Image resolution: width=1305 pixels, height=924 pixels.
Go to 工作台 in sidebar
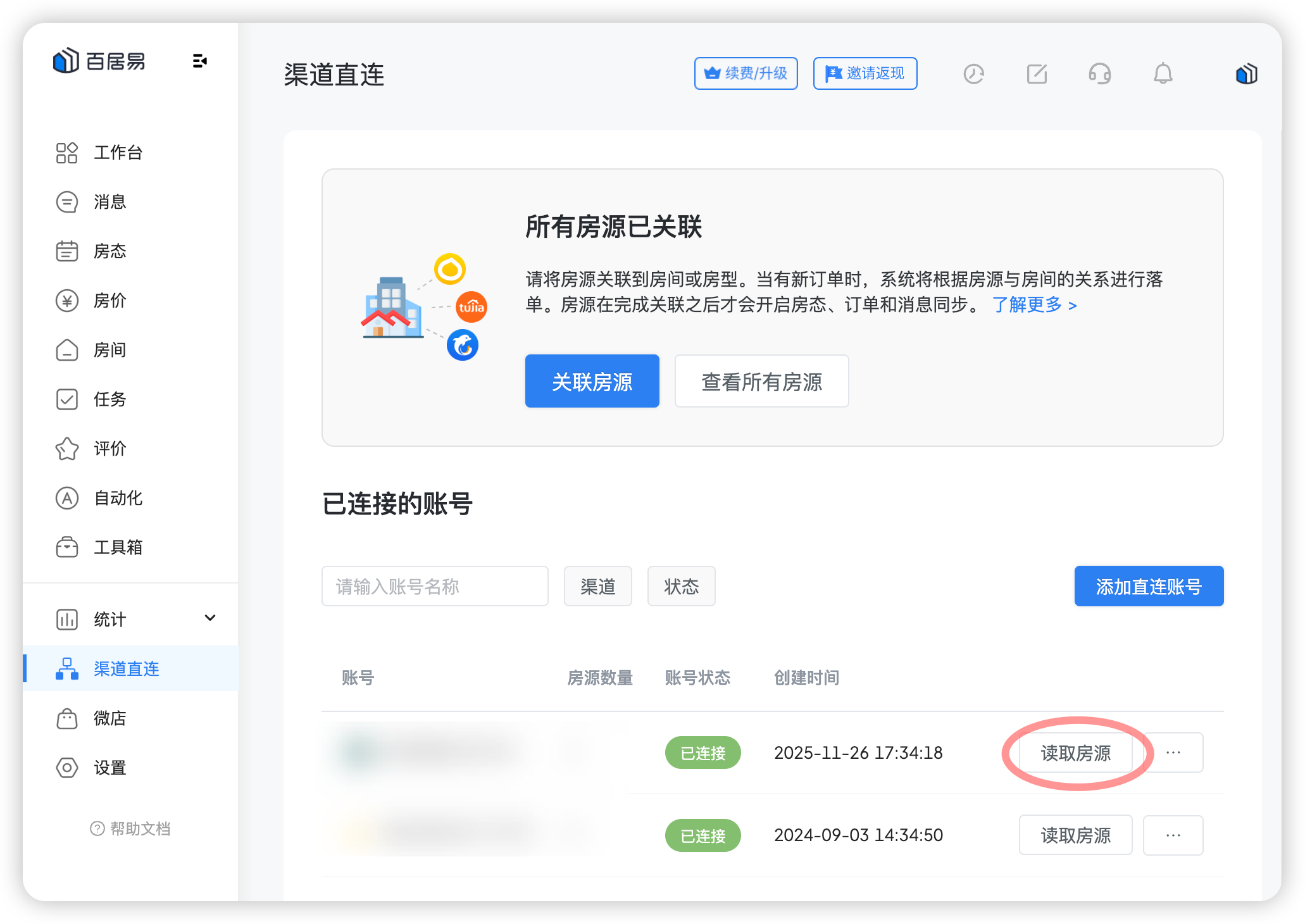pyautogui.click(x=118, y=153)
